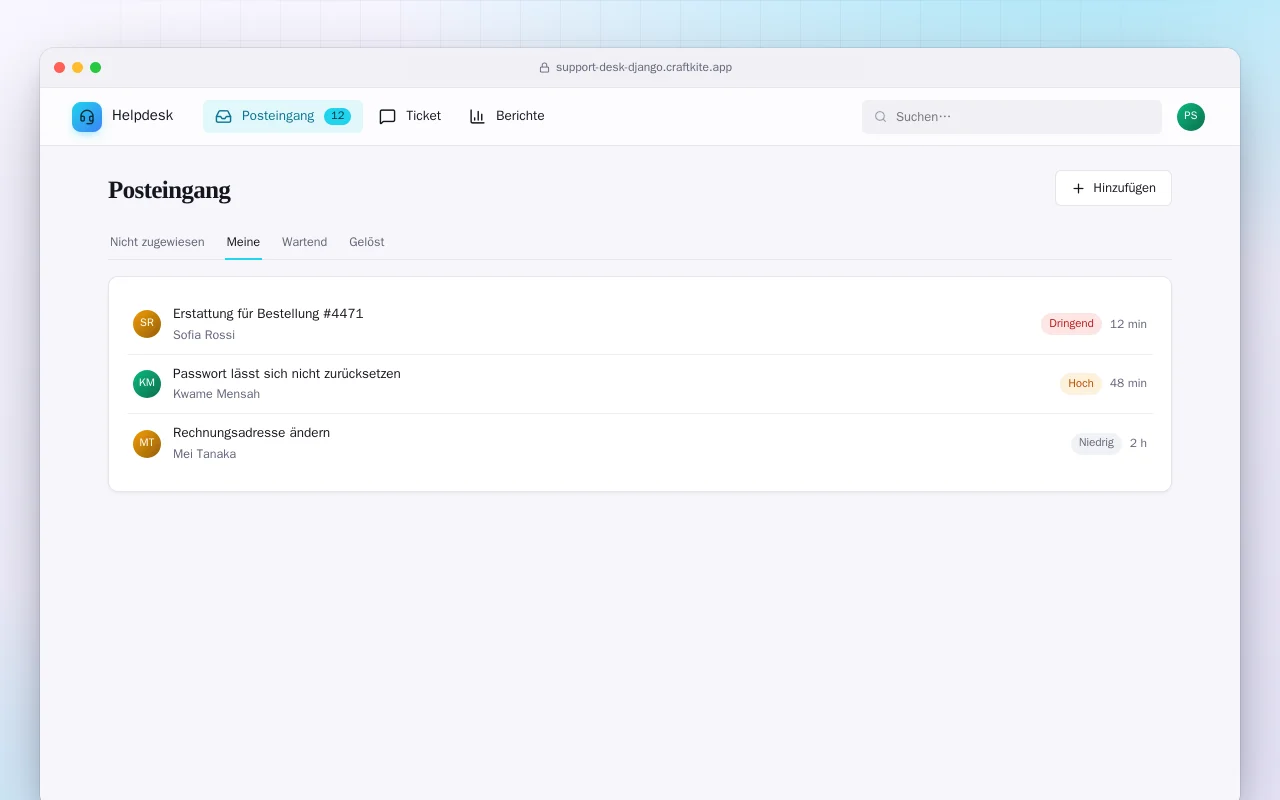This screenshot has height=800, width=1280.
Task: Switch to the Gelöst tab
Action: pyautogui.click(x=367, y=242)
